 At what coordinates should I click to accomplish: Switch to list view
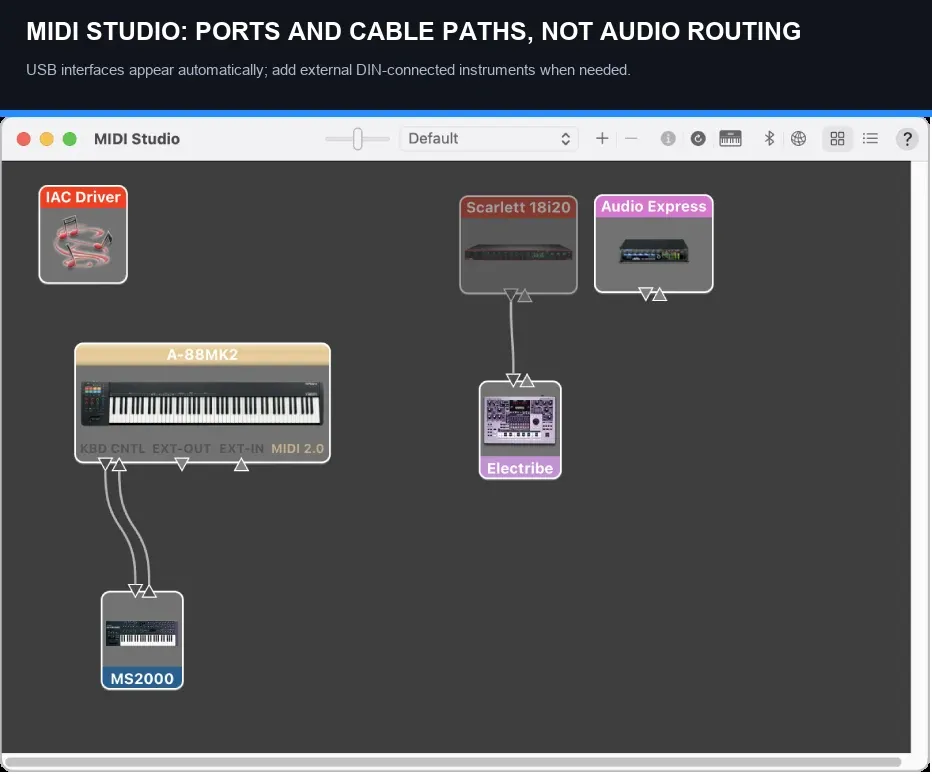(x=870, y=139)
